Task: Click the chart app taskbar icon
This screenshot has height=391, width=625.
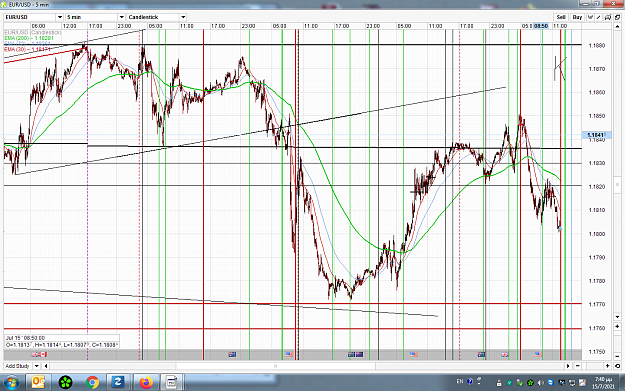Action: coord(172,383)
